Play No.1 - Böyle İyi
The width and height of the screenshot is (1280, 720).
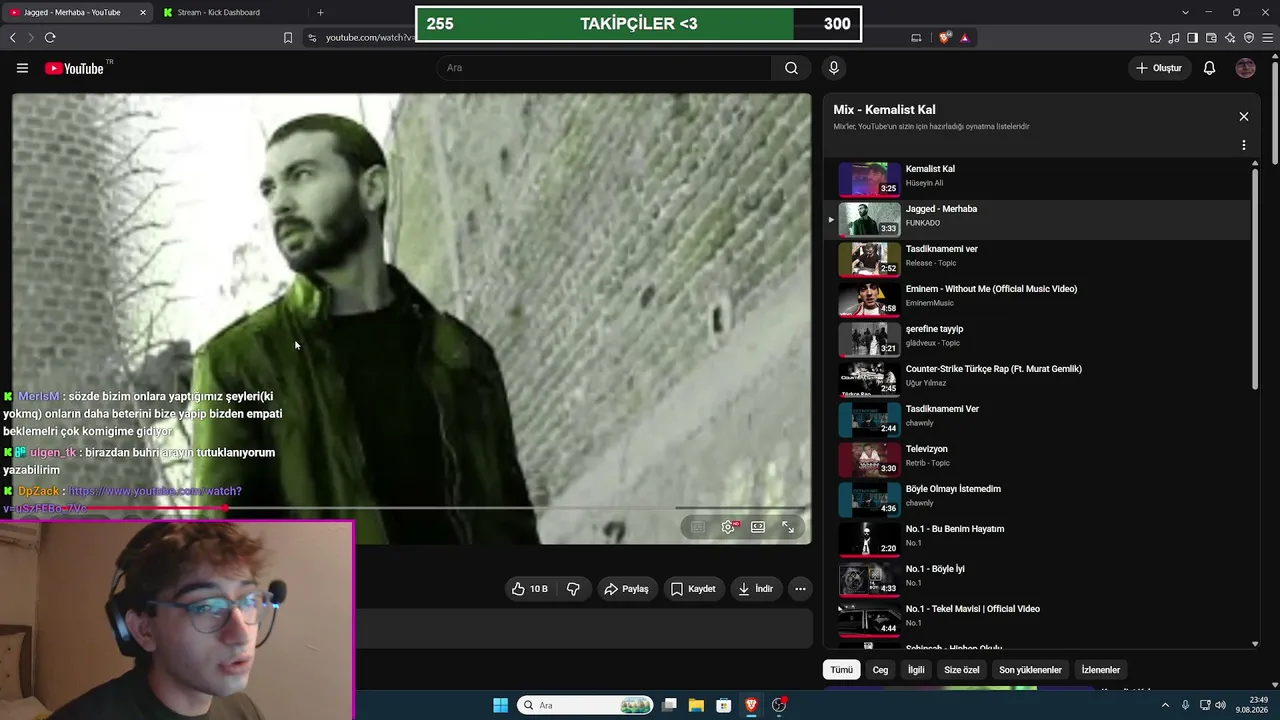1038,579
